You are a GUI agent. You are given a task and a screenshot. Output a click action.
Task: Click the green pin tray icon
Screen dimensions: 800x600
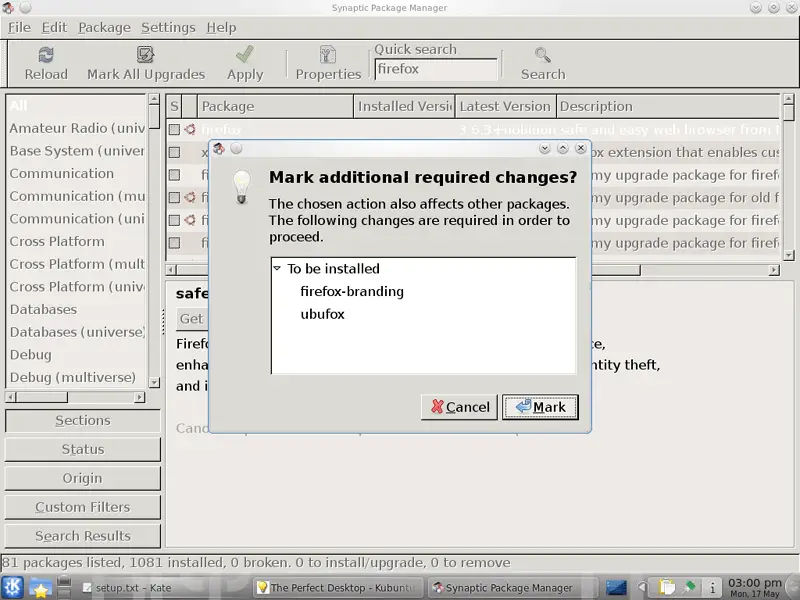pos(689,587)
